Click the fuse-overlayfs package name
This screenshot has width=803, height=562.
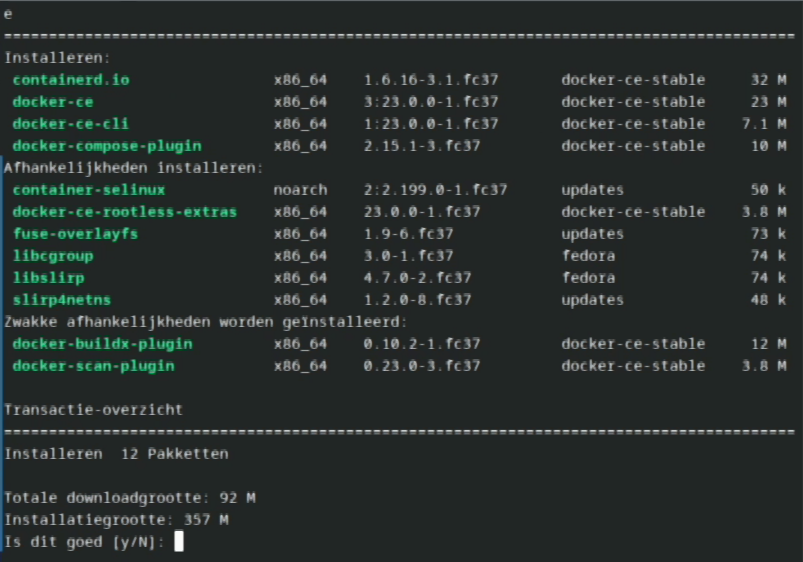click(x=76, y=234)
